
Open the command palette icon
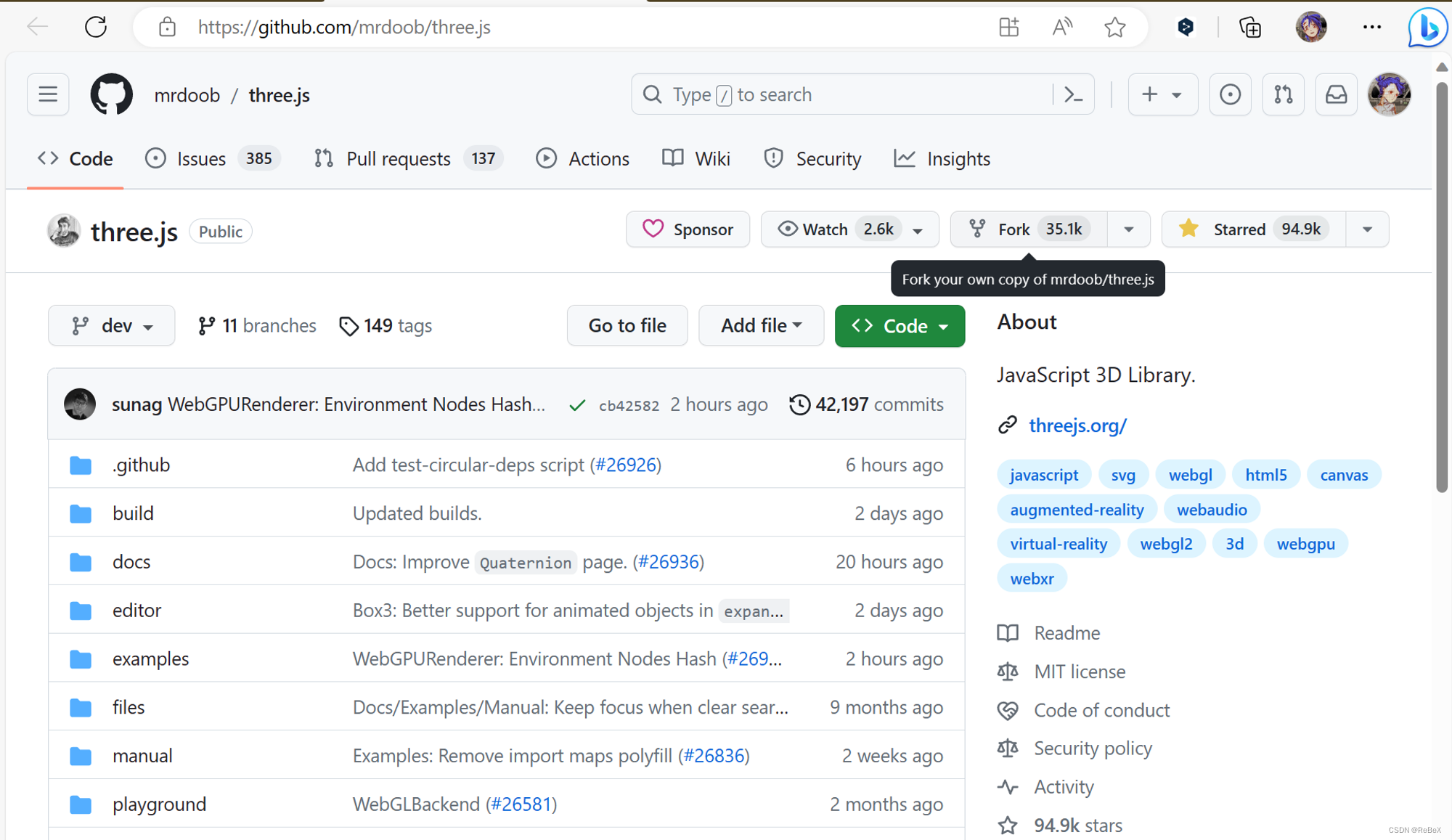point(1073,94)
